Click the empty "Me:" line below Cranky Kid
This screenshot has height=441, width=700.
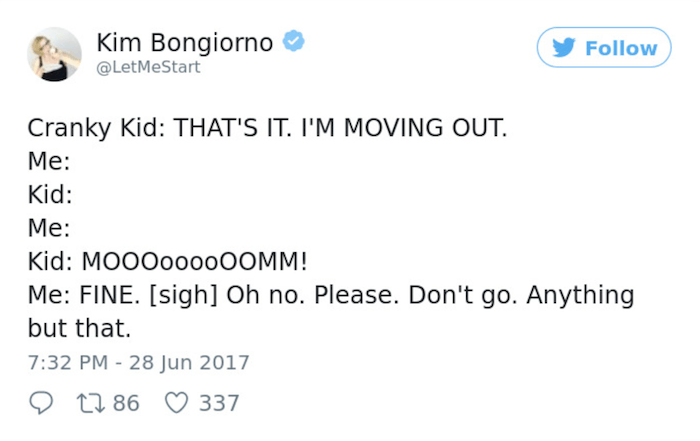click(48, 162)
